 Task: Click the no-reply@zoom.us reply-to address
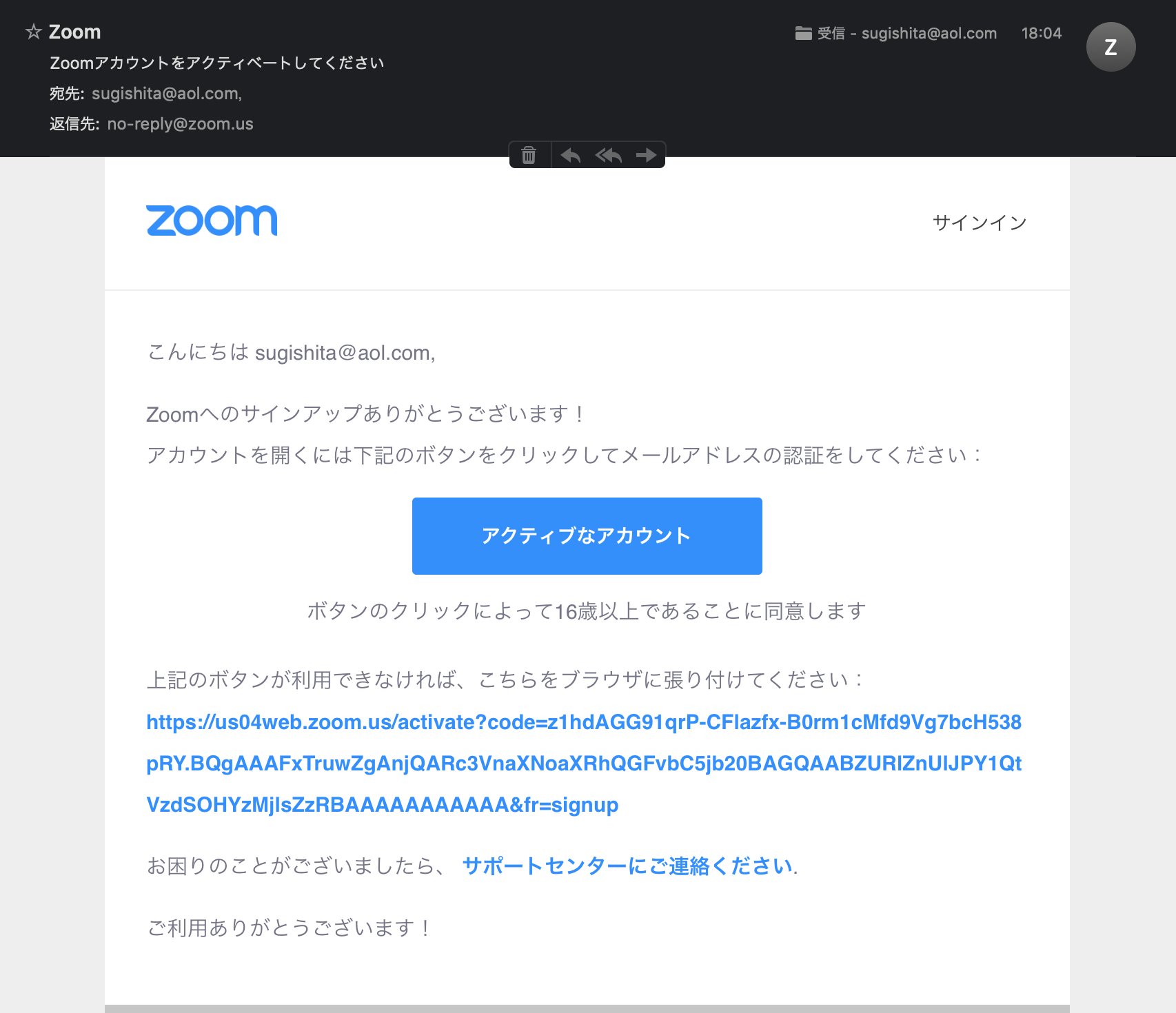181,124
